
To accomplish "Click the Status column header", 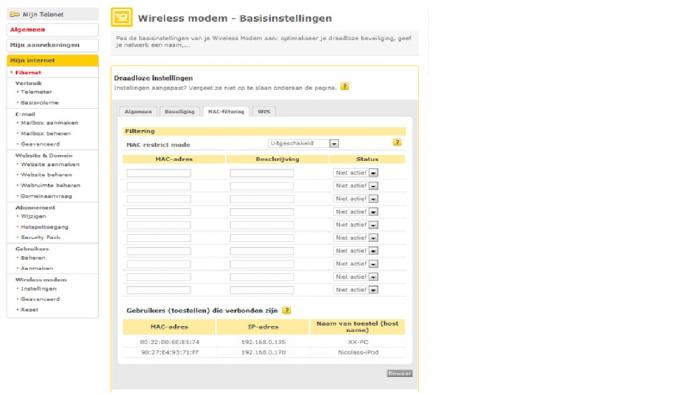I will [x=367, y=159].
